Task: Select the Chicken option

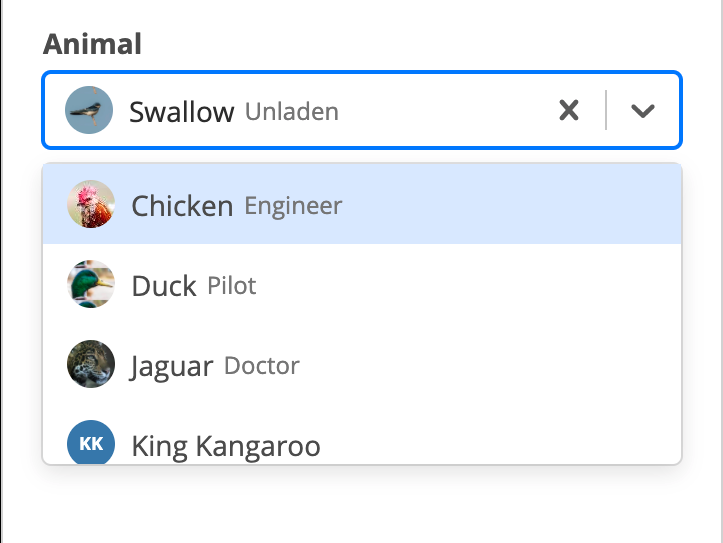Action: click(182, 206)
